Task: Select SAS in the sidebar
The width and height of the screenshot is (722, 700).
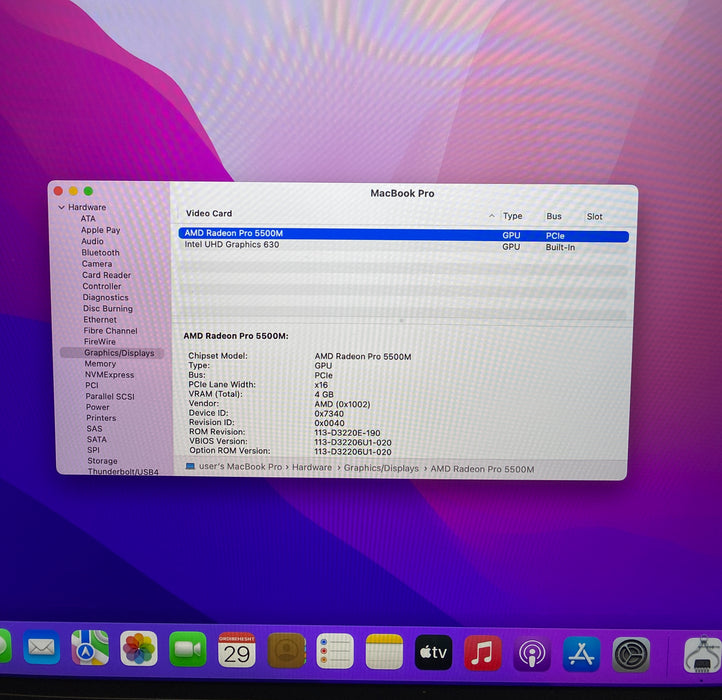Action: [94, 429]
